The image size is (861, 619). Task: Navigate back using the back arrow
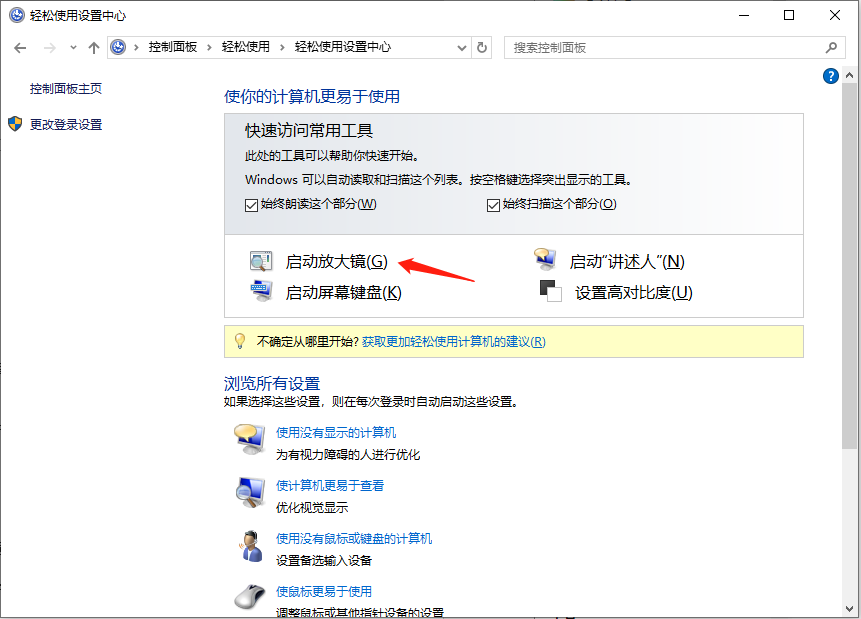[x=20, y=47]
